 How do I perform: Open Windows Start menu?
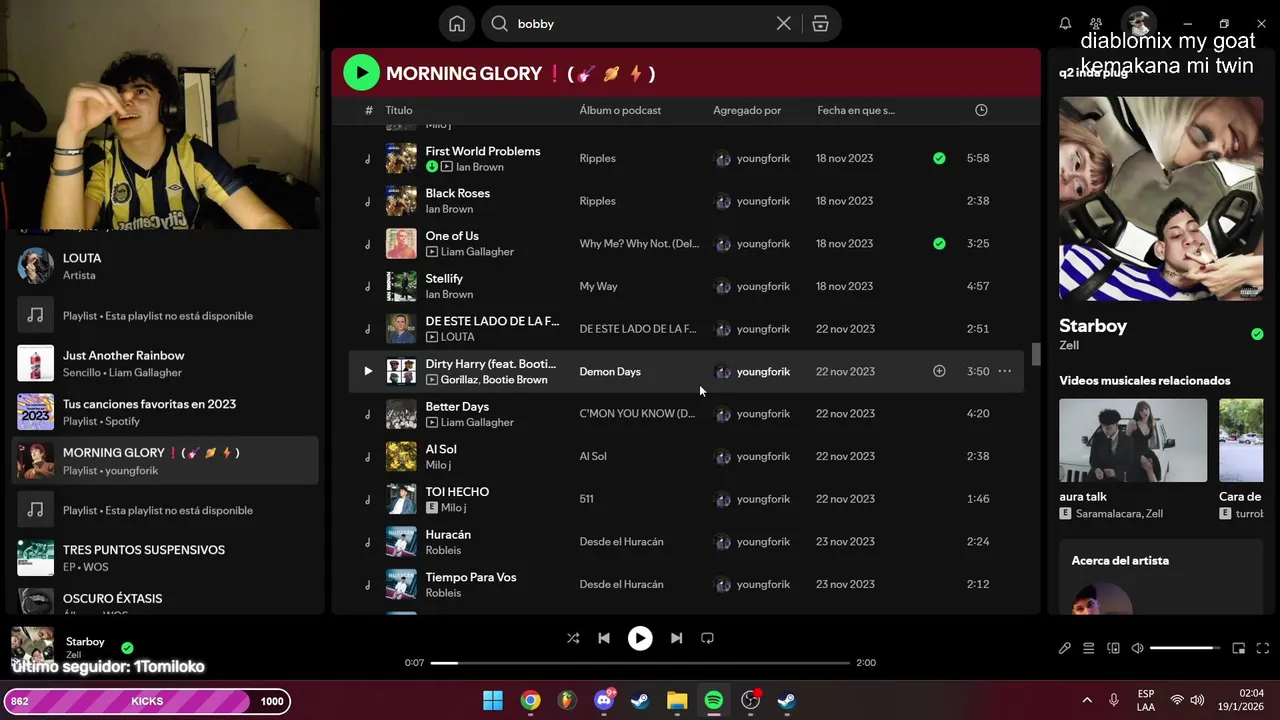pyautogui.click(x=493, y=700)
